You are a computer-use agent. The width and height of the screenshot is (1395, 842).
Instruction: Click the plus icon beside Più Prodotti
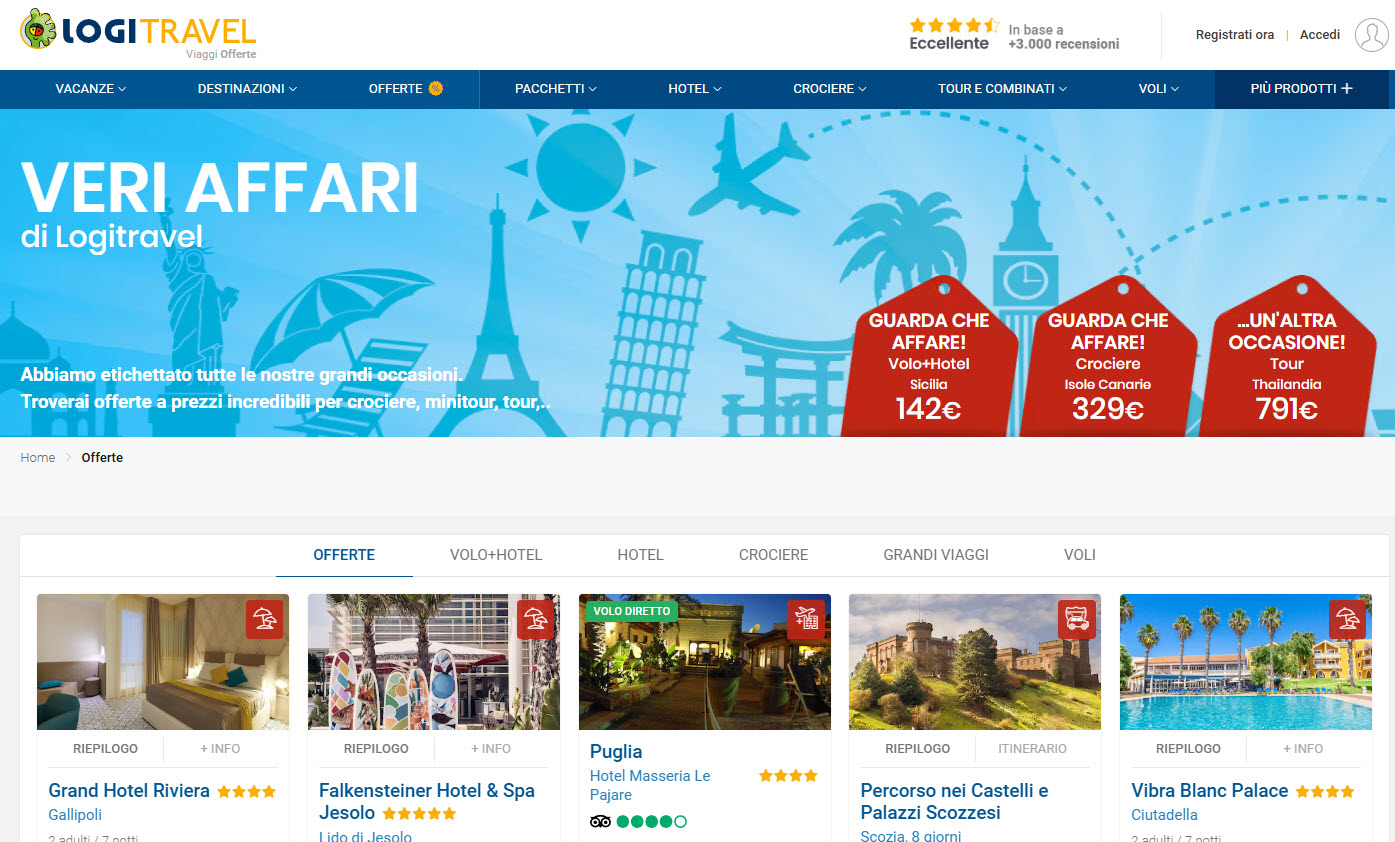(x=1346, y=88)
